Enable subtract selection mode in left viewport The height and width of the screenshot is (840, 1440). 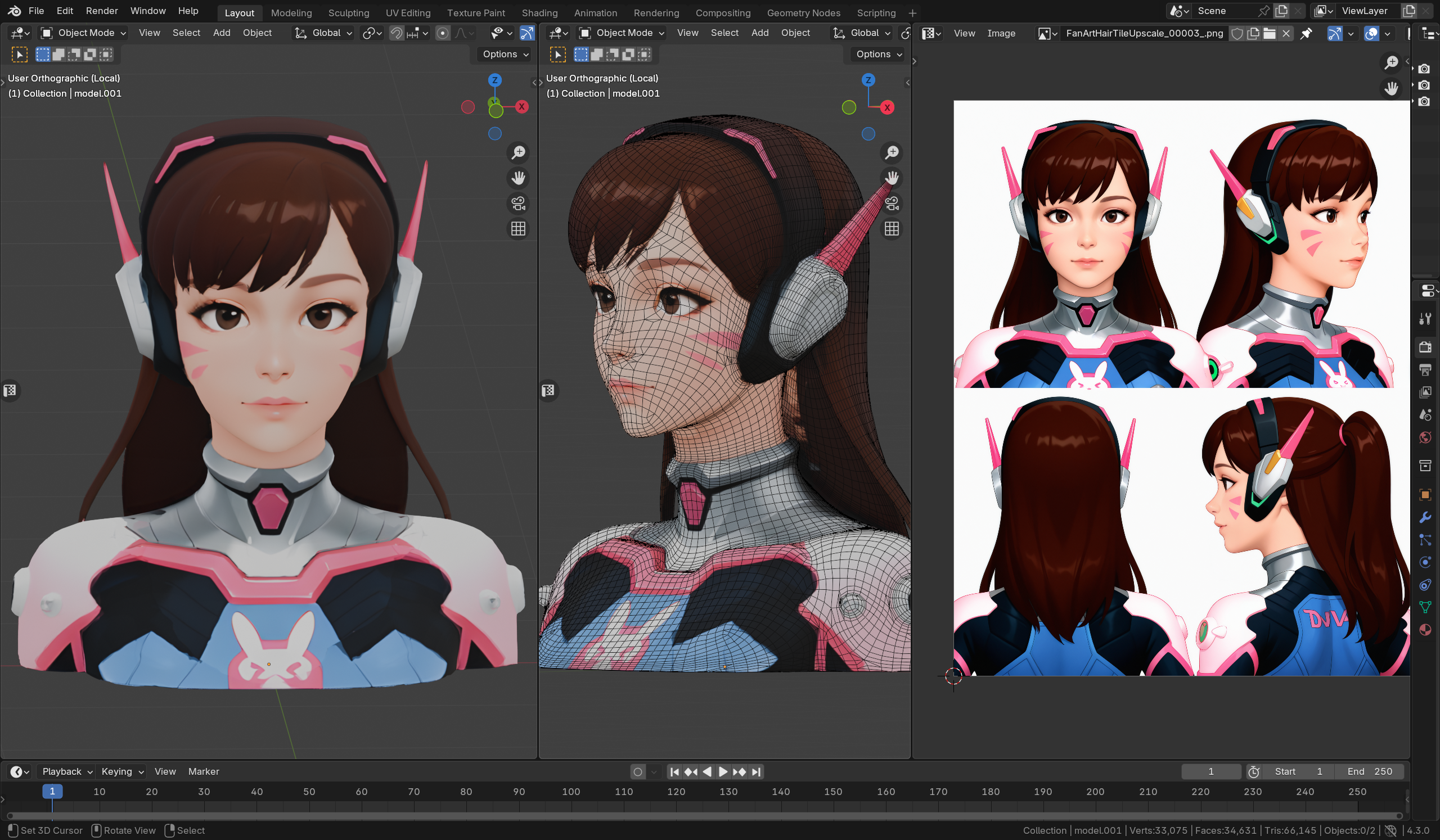point(74,54)
